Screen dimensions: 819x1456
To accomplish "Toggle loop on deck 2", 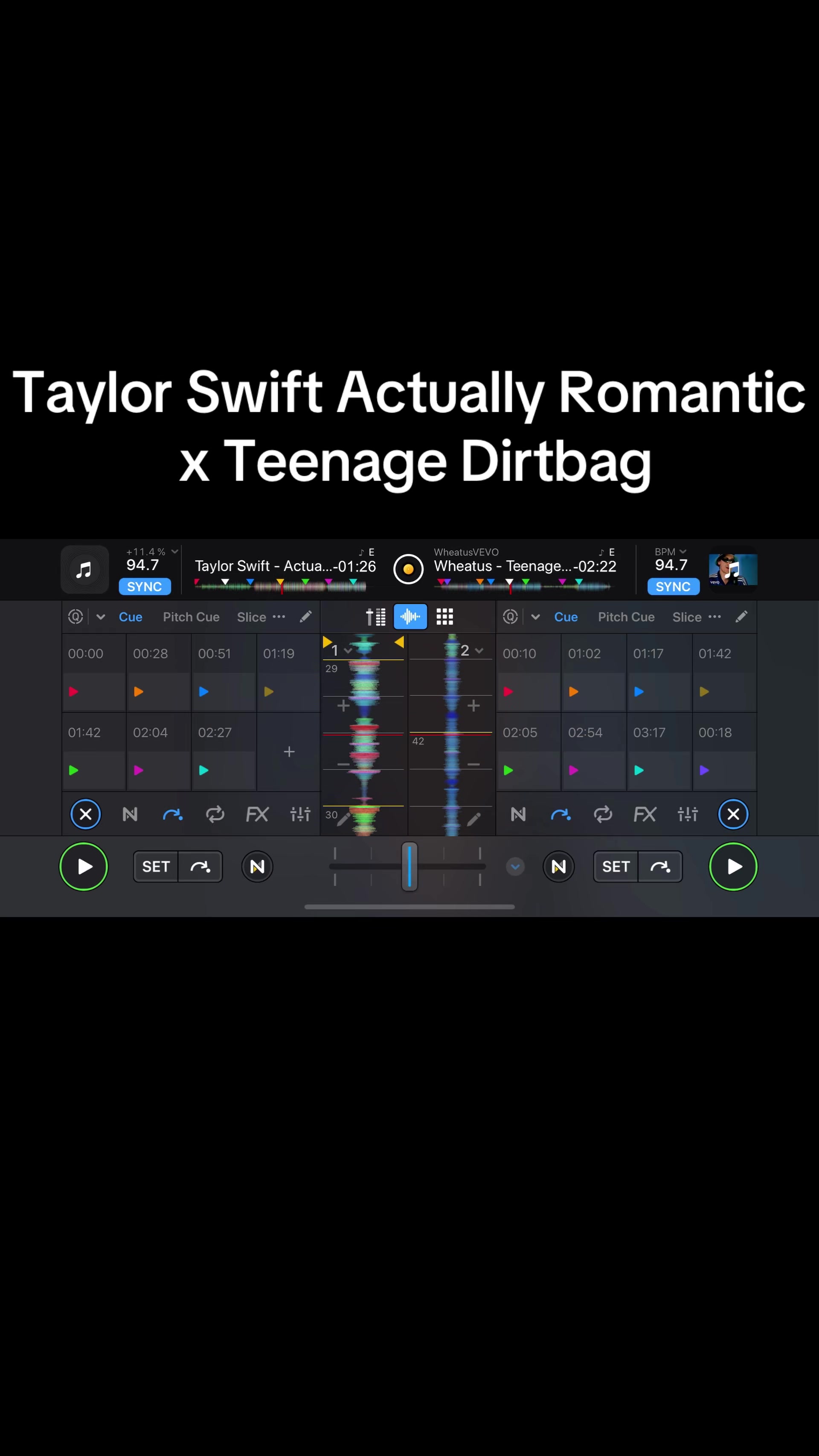I will tap(603, 814).
